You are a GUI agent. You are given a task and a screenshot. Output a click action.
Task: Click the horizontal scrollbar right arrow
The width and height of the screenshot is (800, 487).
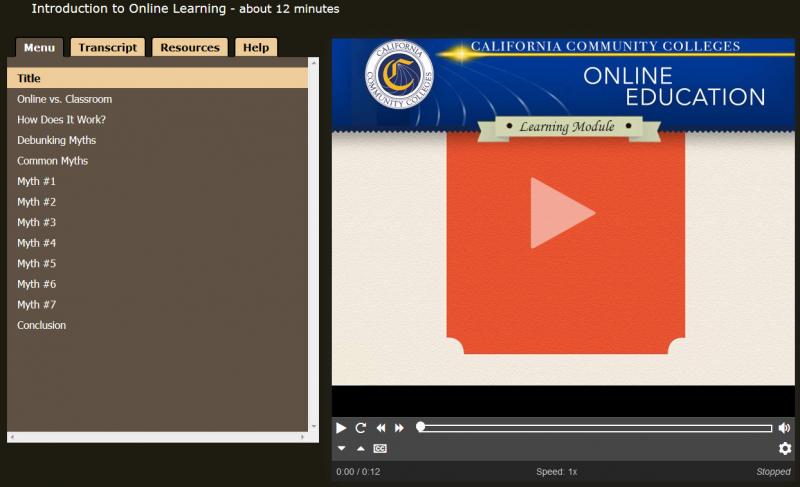point(303,437)
